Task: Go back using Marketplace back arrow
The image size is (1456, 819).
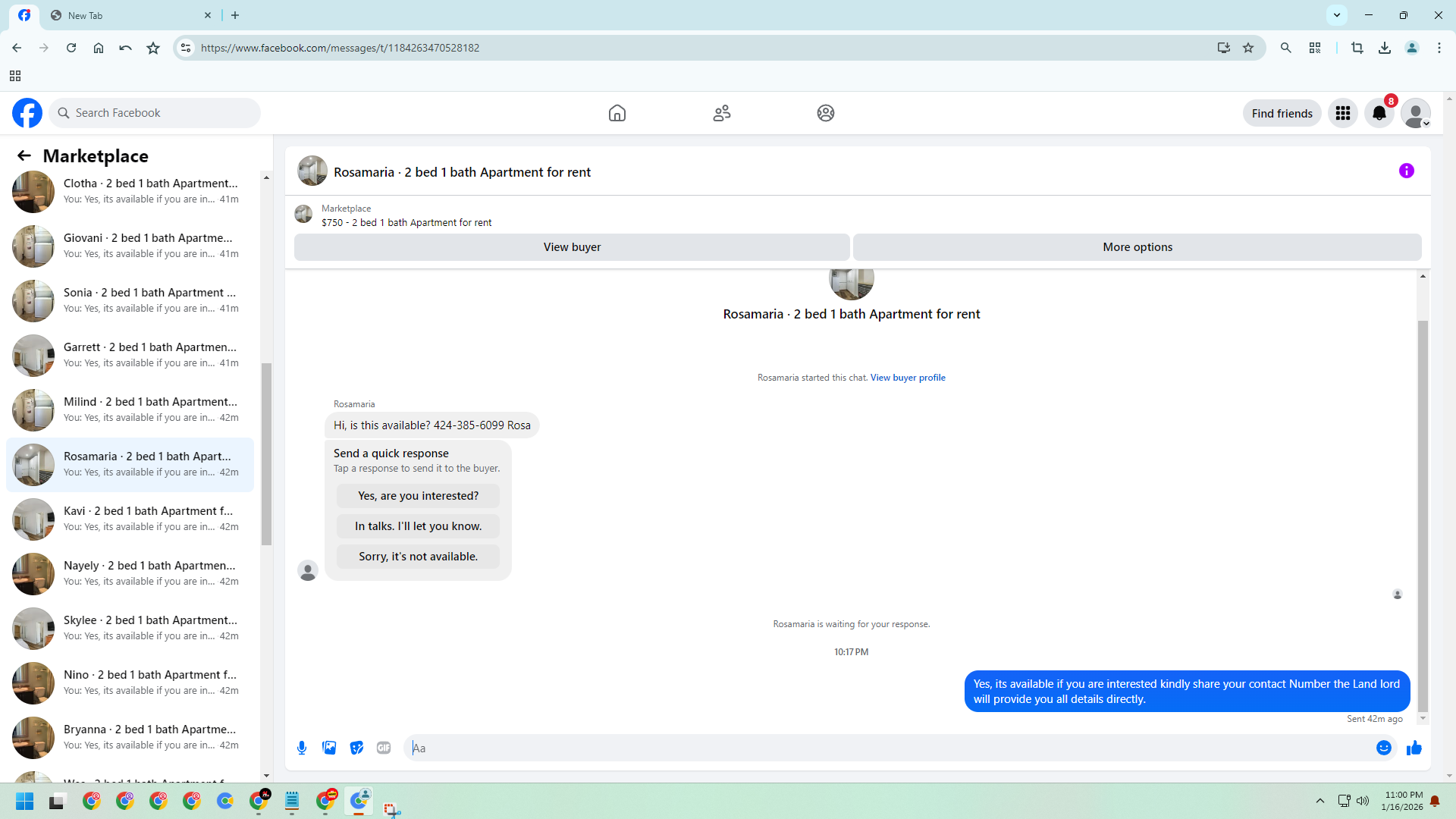Action: point(24,155)
